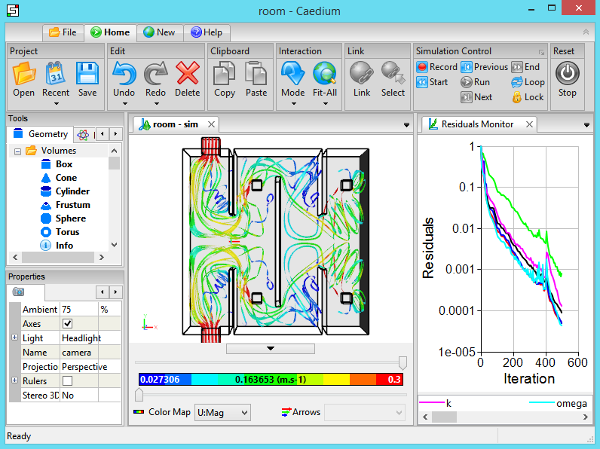Open the Fit-All dropdown arrow
Image resolution: width=600 pixels, height=449 pixels.
(x=325, y=104)
